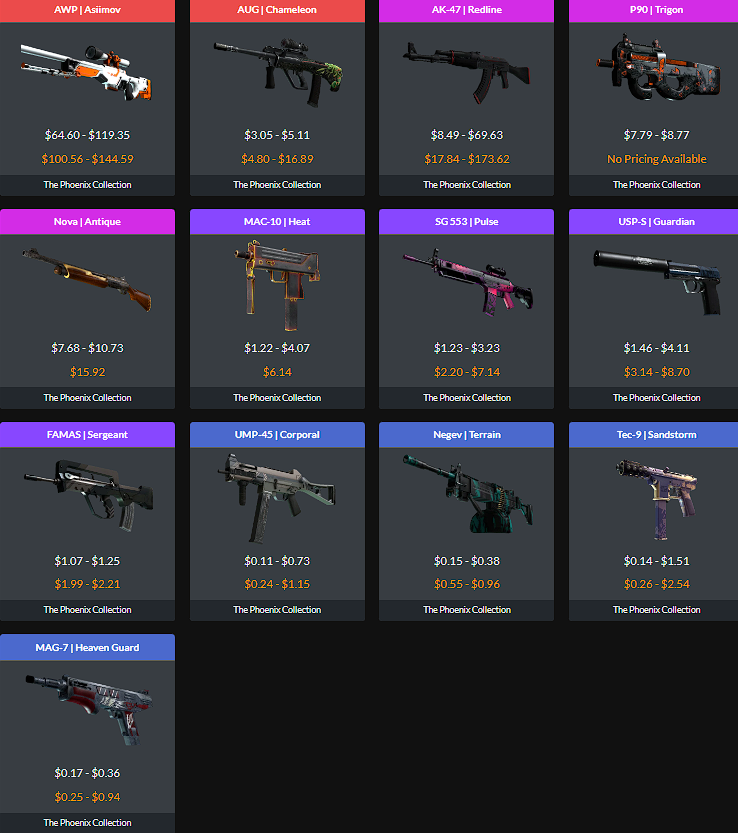Click the $8.49 - $69.63 Redline price
Screen dimensions: 738x833
[466, 135]
